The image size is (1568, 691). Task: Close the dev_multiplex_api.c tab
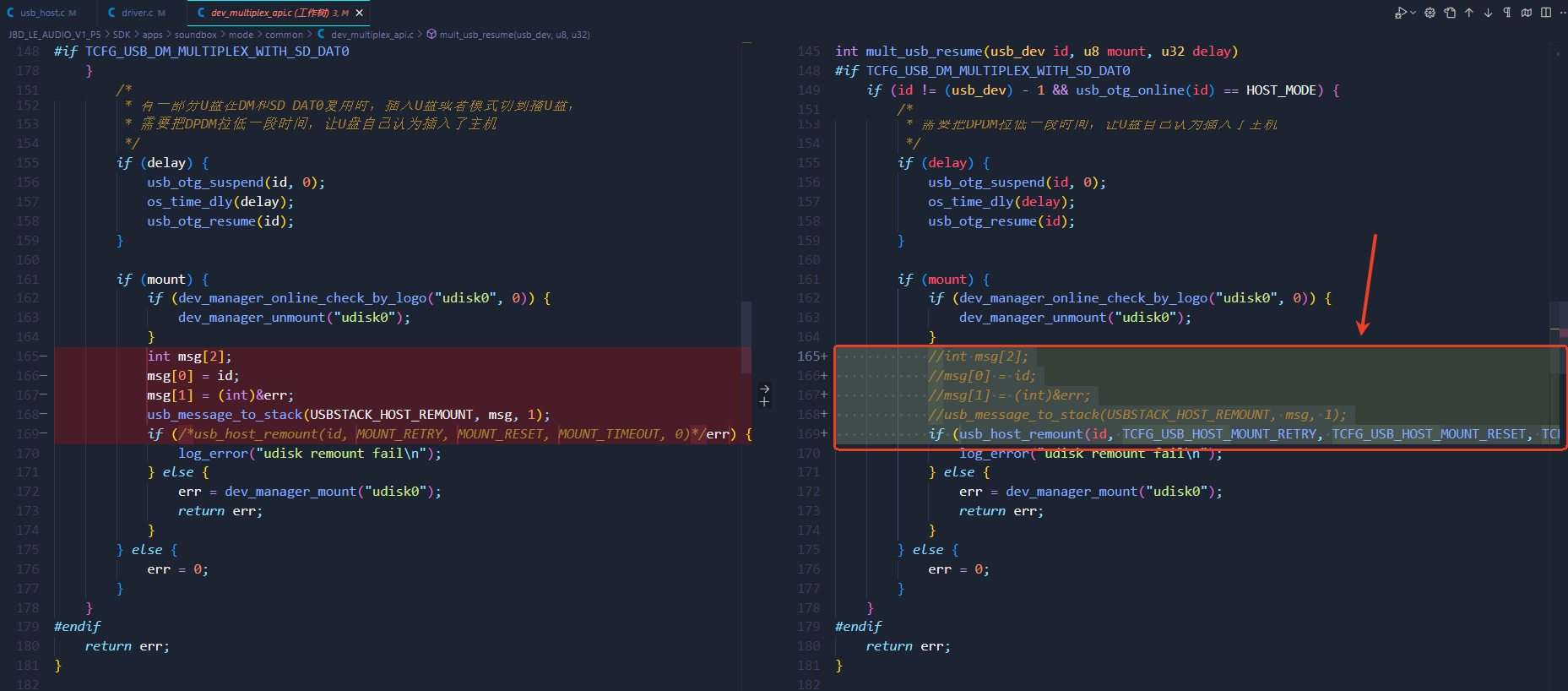(x=360, y=13)
